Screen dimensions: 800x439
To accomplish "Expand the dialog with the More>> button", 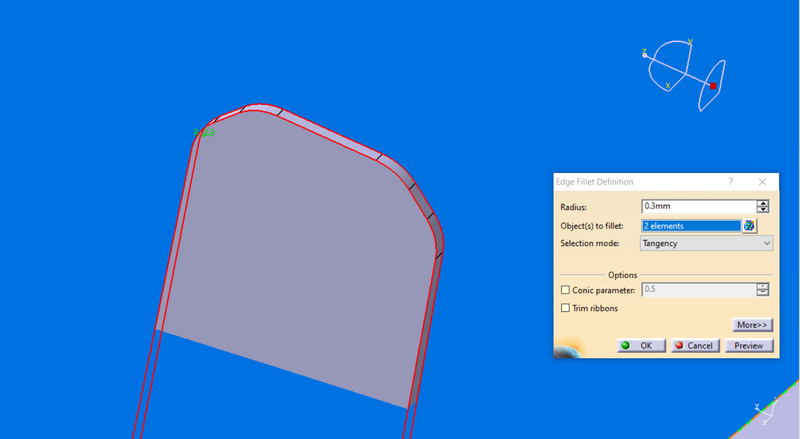I will [751, 325].
